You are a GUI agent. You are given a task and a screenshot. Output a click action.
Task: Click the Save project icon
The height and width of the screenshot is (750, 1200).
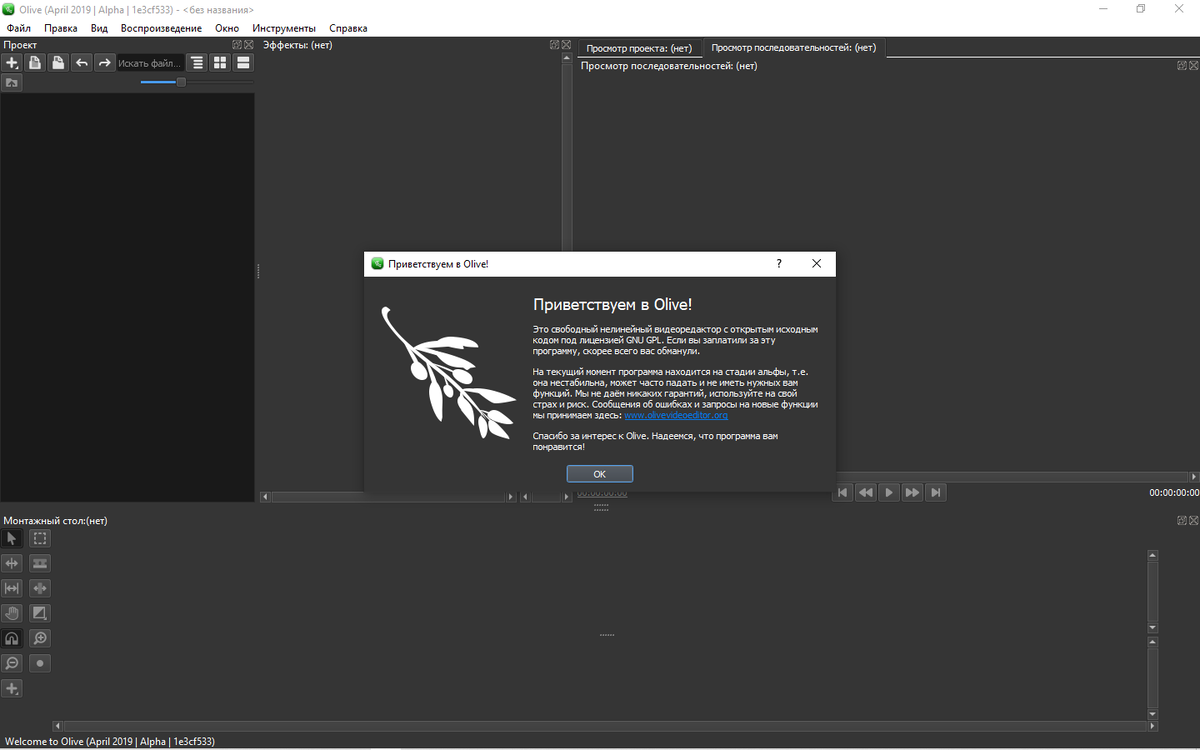58,63
